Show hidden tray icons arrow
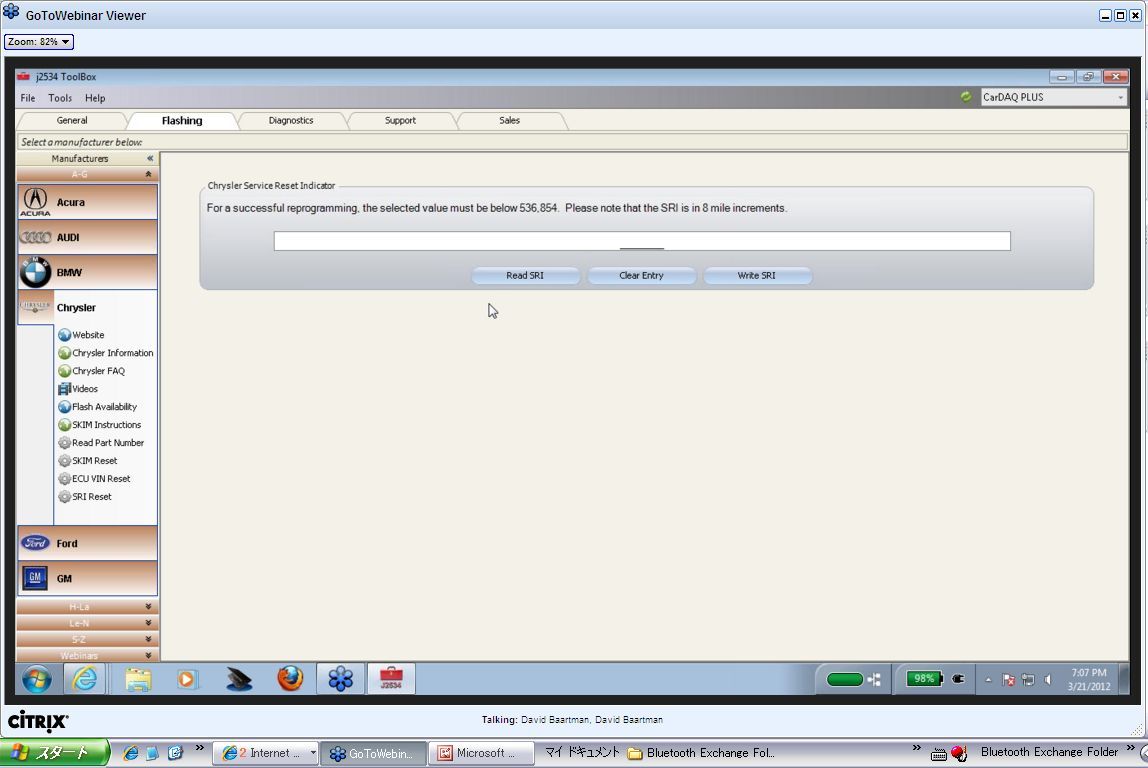 click(988, 679)
